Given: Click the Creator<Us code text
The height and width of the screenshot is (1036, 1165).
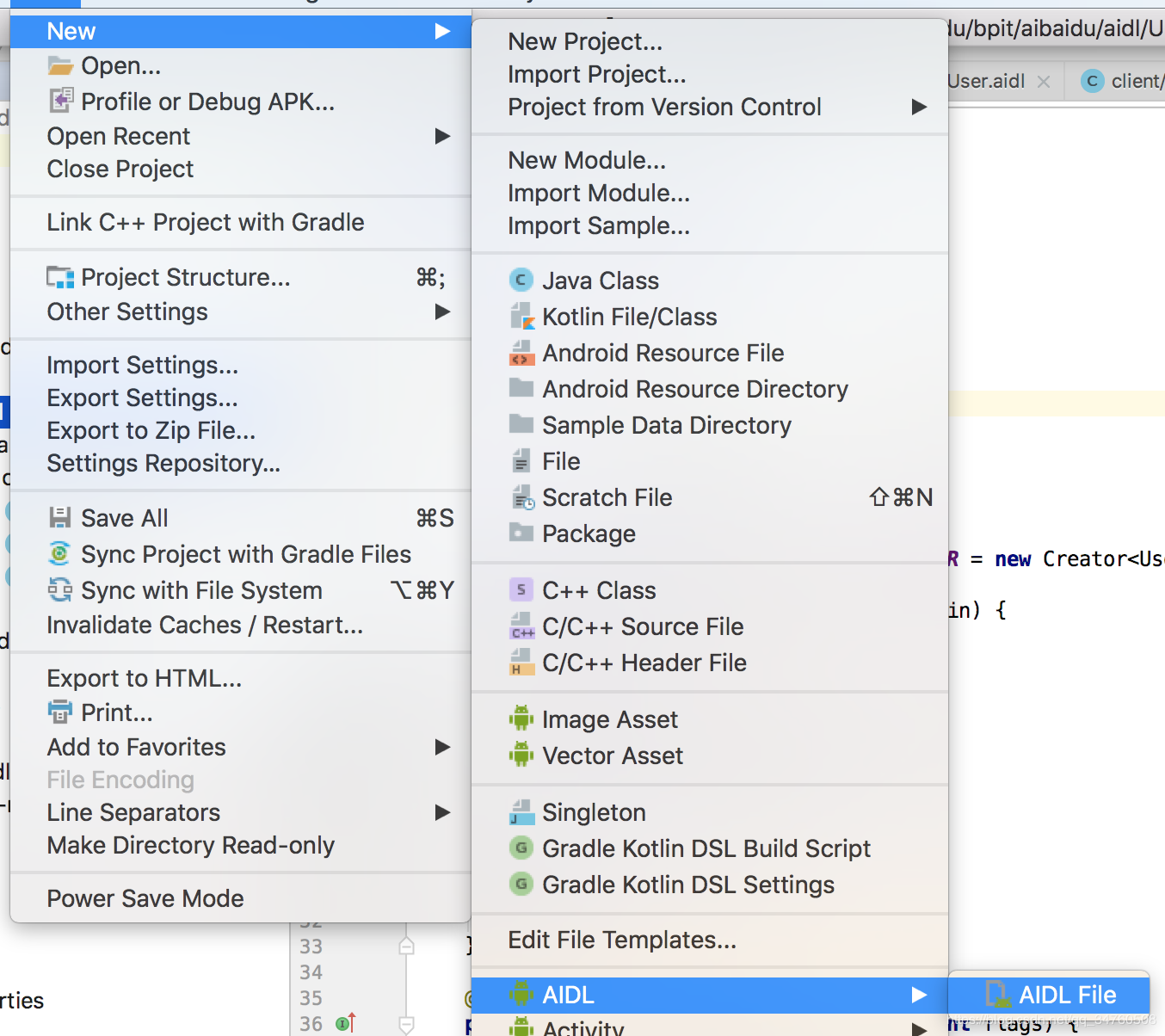Looking at the screenshot, I should (x=1103, y=559).
